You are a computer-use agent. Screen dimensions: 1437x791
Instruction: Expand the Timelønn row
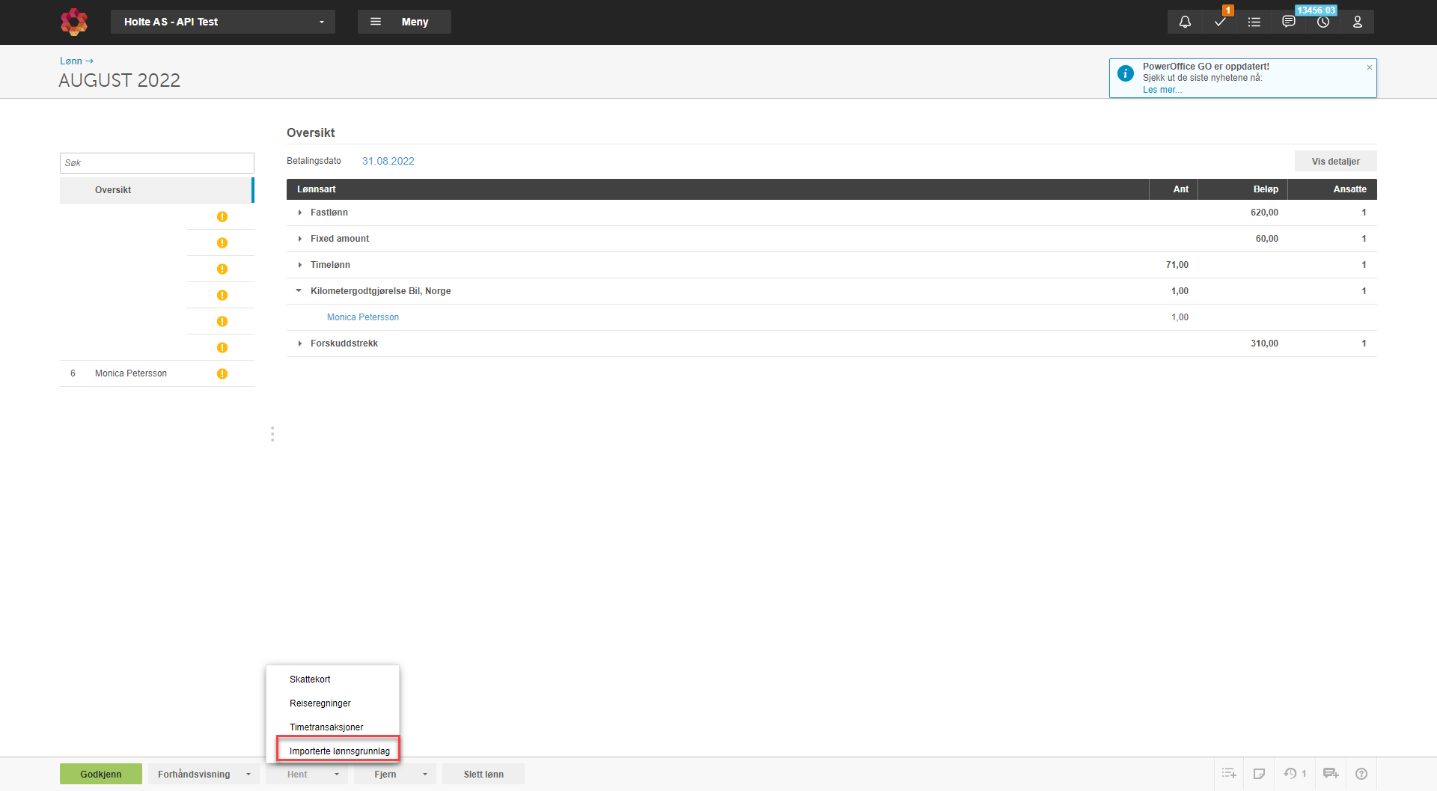300,265
